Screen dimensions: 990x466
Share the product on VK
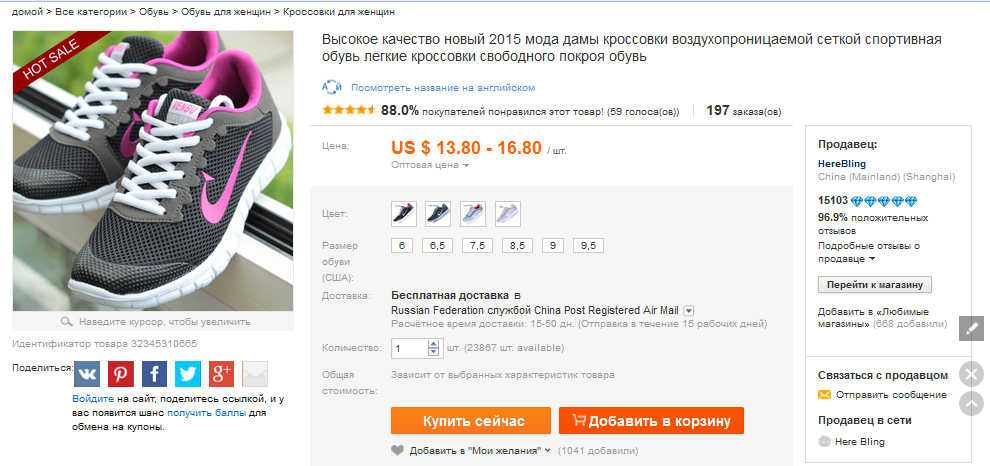pos(87,374)
